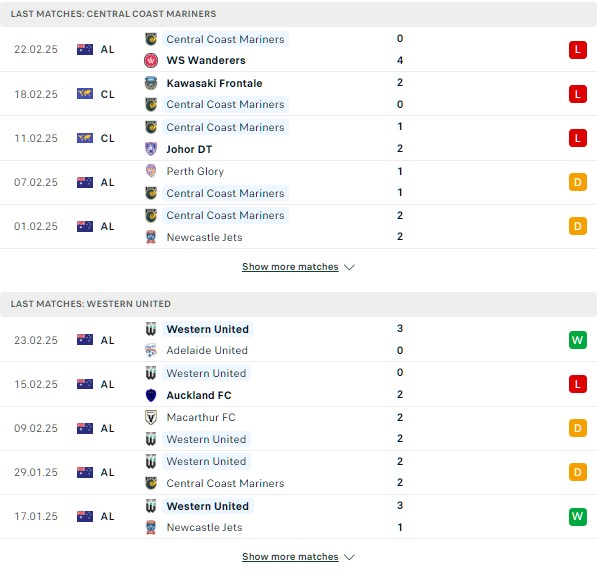Click draw badge for 29.01.25 Mariners match
Image resolution: width=599 pixels, height=576 pixels.
pos(578,472)
